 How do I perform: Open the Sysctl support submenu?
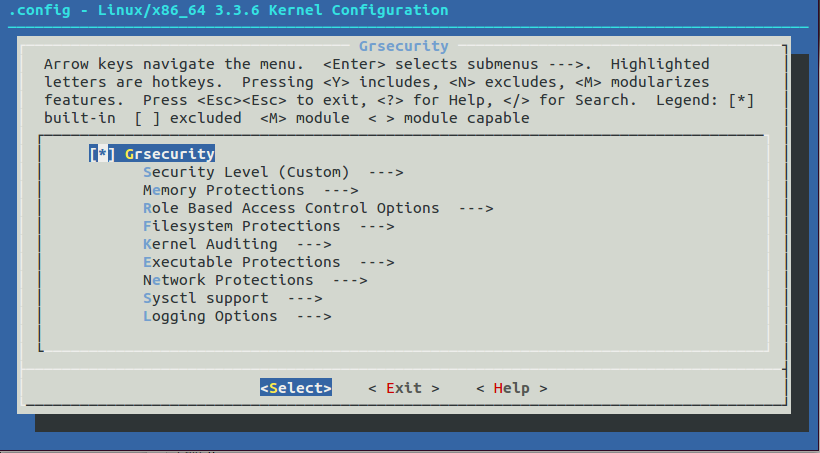coord(206,298)
